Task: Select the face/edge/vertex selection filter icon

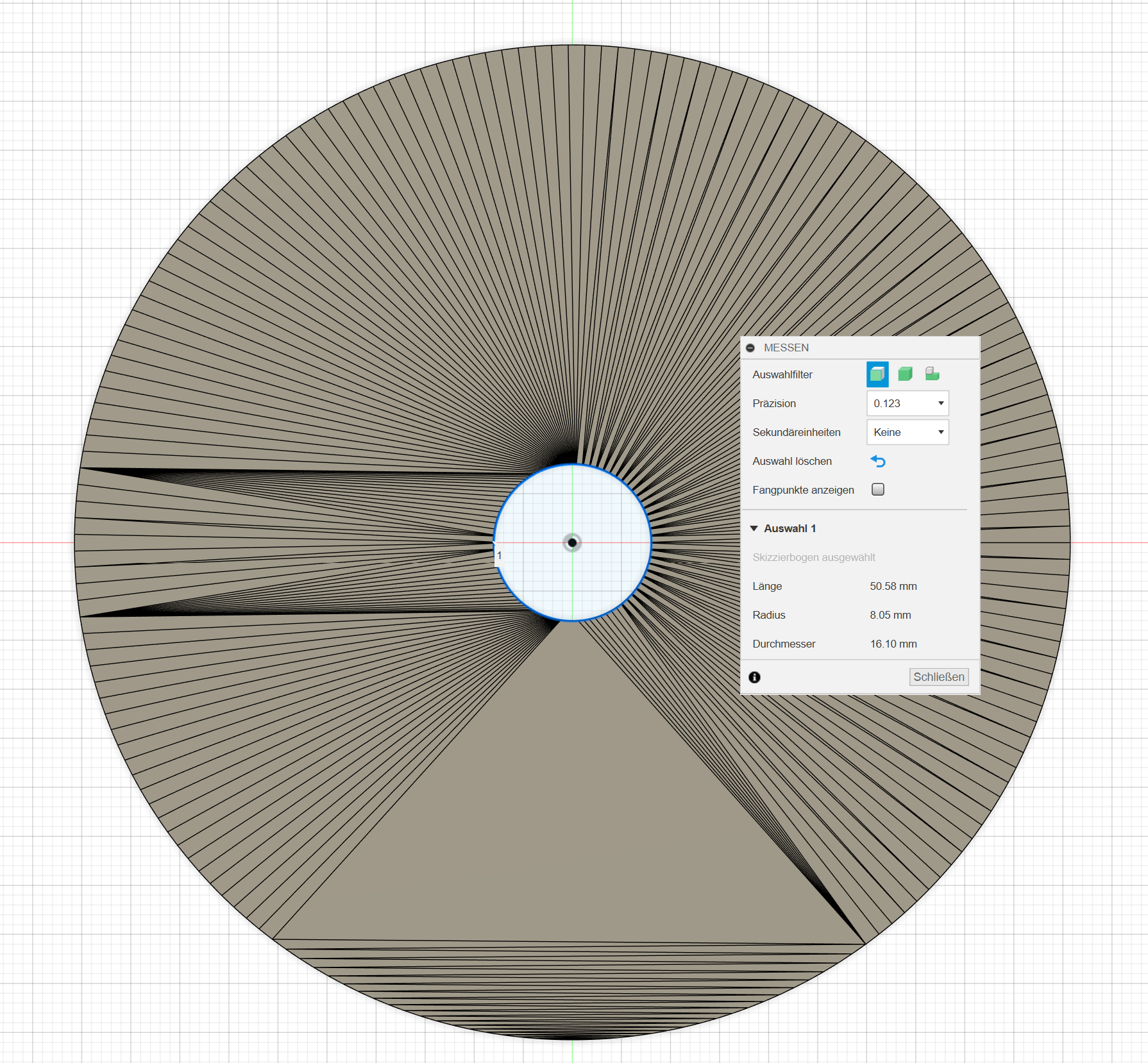Action: [877, 374]
